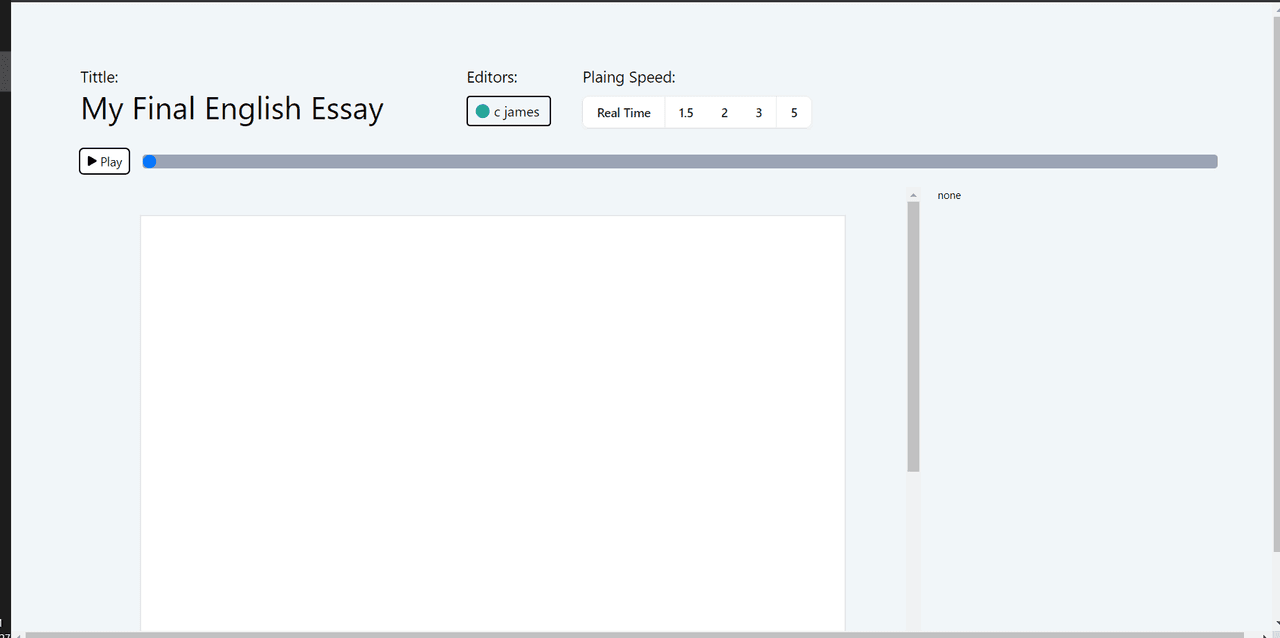
Task: Click the horizontal scrollbar at the page bottom
Action: pyautogui.click(x=630, y=634)
